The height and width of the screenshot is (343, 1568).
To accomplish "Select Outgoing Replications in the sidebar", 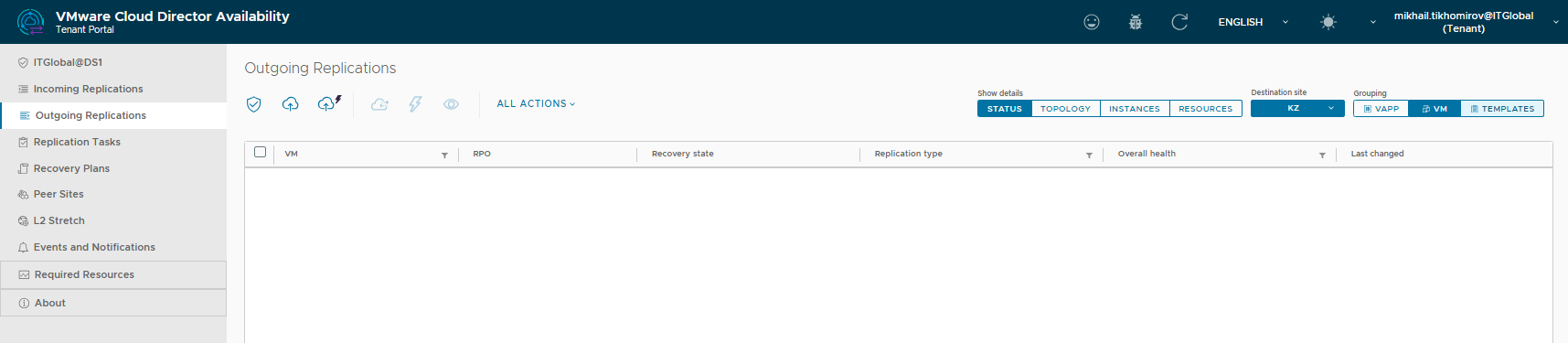I will point(113,115).
